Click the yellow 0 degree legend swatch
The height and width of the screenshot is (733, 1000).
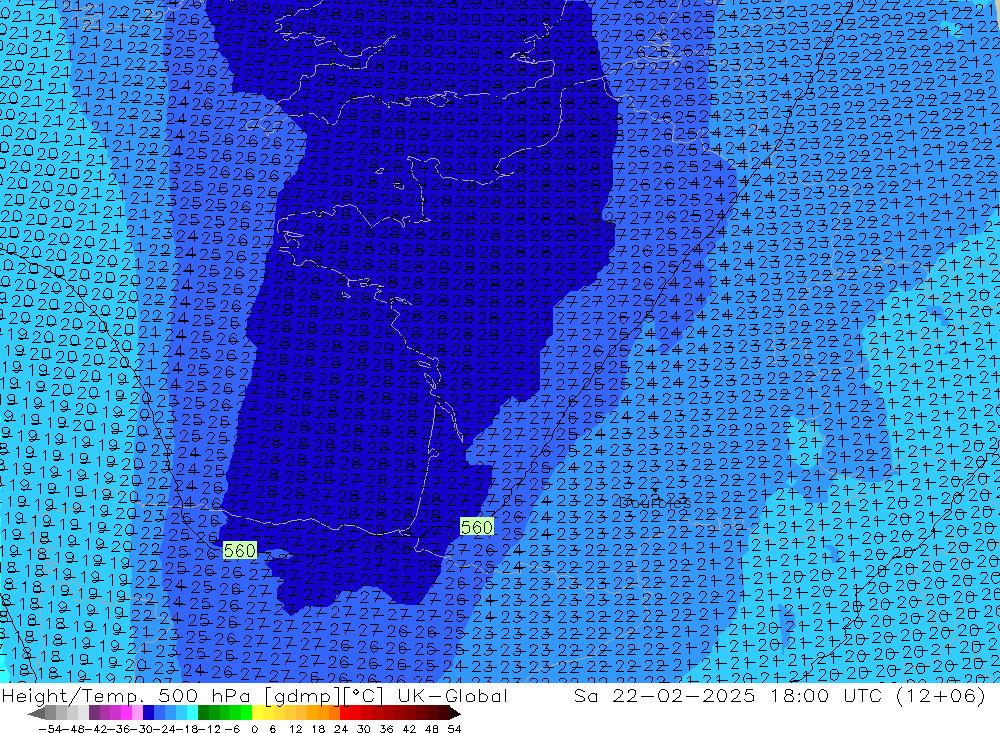(258, 713)
